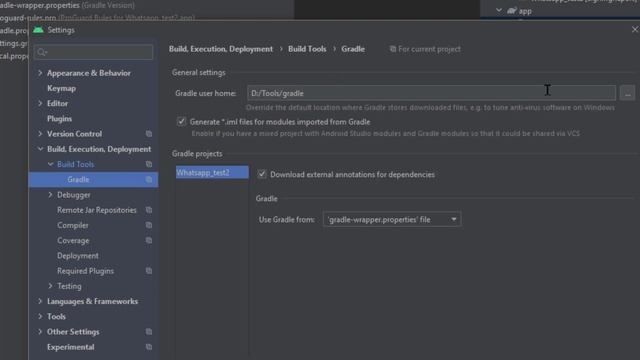Screen dimensions: 640x360
Task: Click the Gradle user home path field
Action: click(x=431, y=93)
